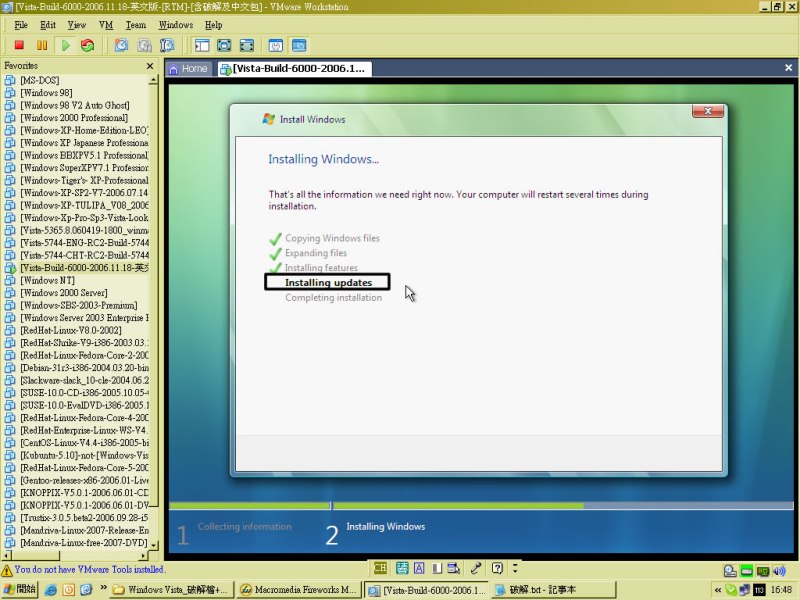Close the Install Windows dialog
Viewport: 800px width, 600px height.
[708, 111]
